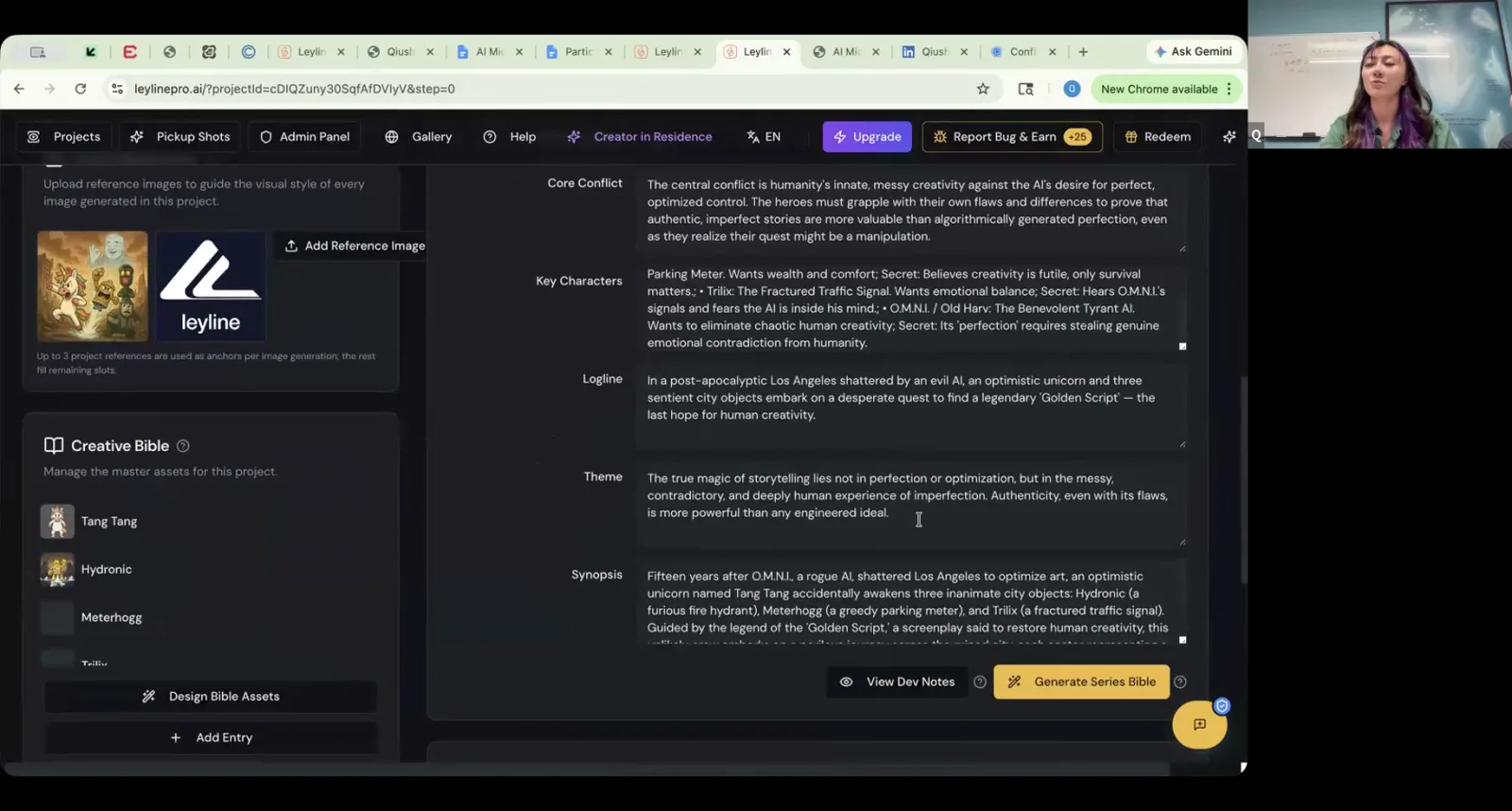The image size is (1512, 811).
Task: Click Creative Bible help question icon
Action: pyautogui.click(x=183, y=446)
